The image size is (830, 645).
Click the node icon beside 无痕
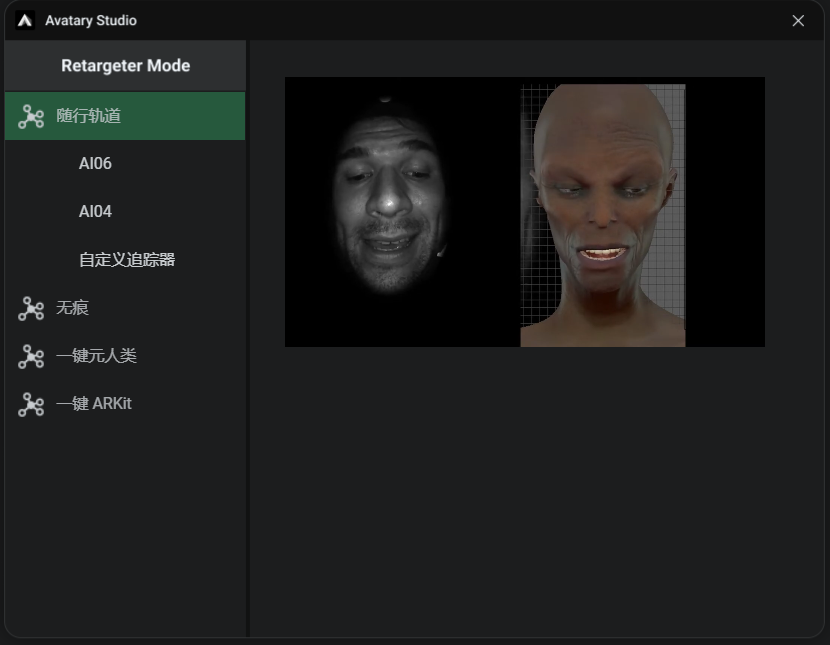(x=31, y=309)
